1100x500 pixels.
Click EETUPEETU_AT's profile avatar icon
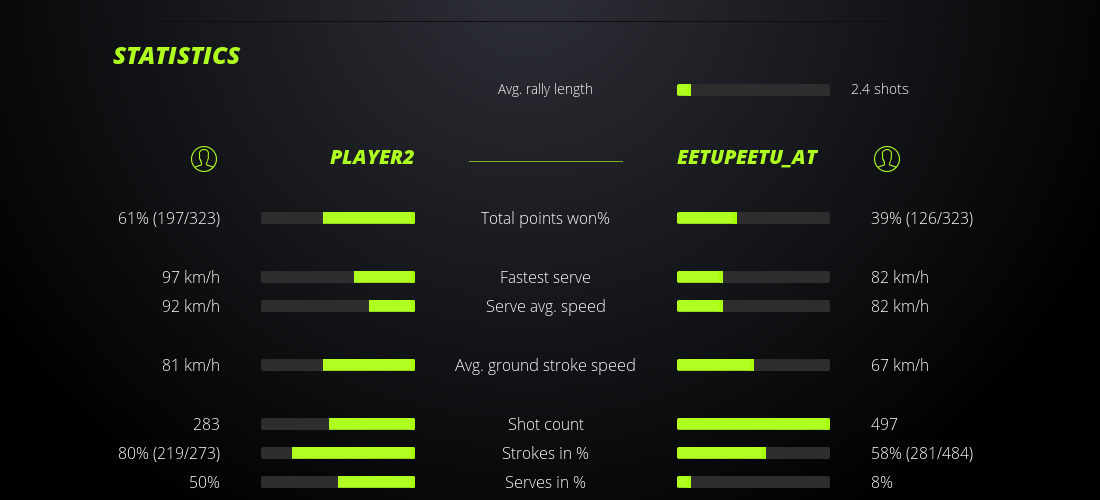(x=886, y=158)
